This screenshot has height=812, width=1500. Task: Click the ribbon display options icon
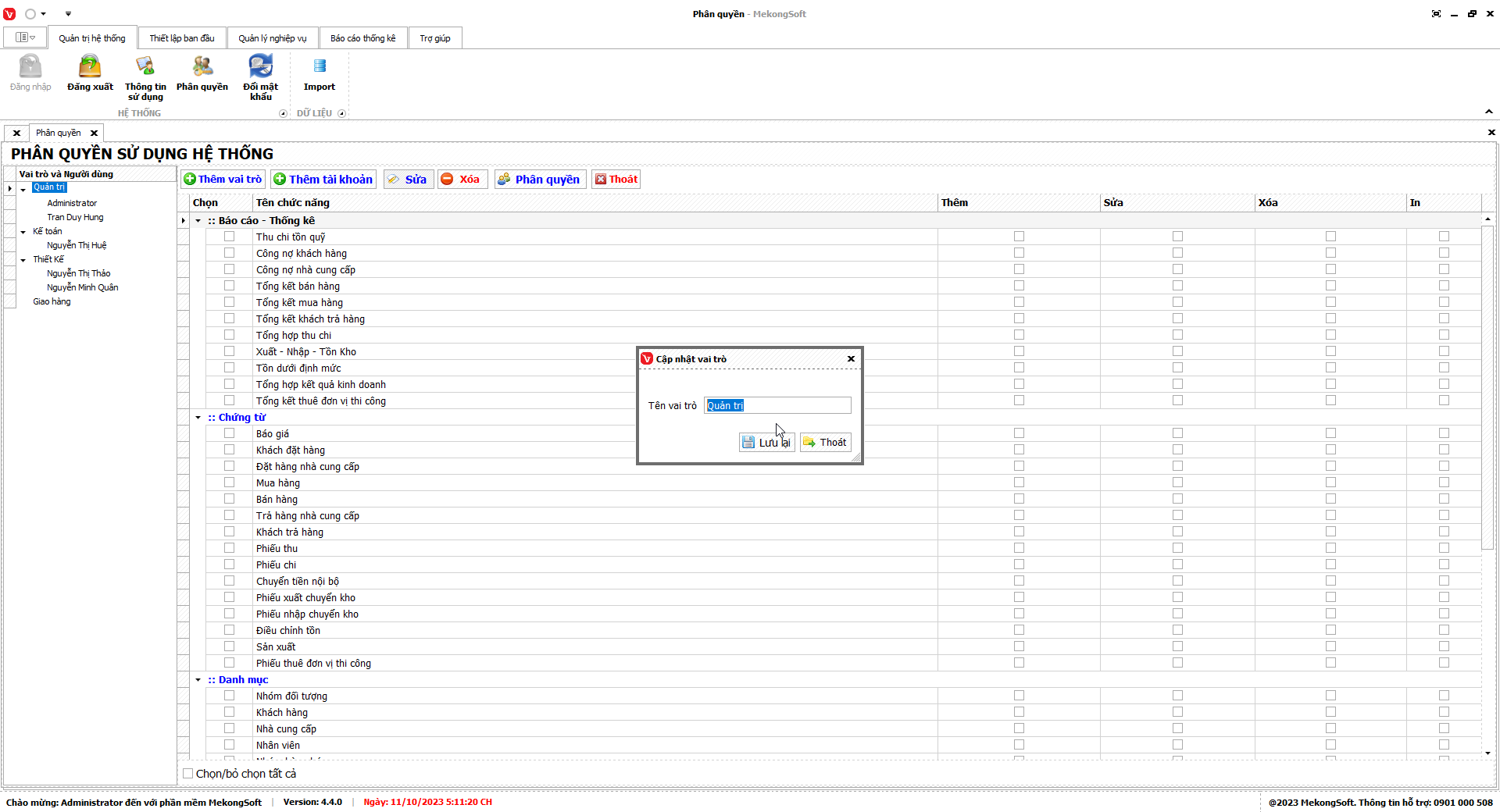point(1436,14)
